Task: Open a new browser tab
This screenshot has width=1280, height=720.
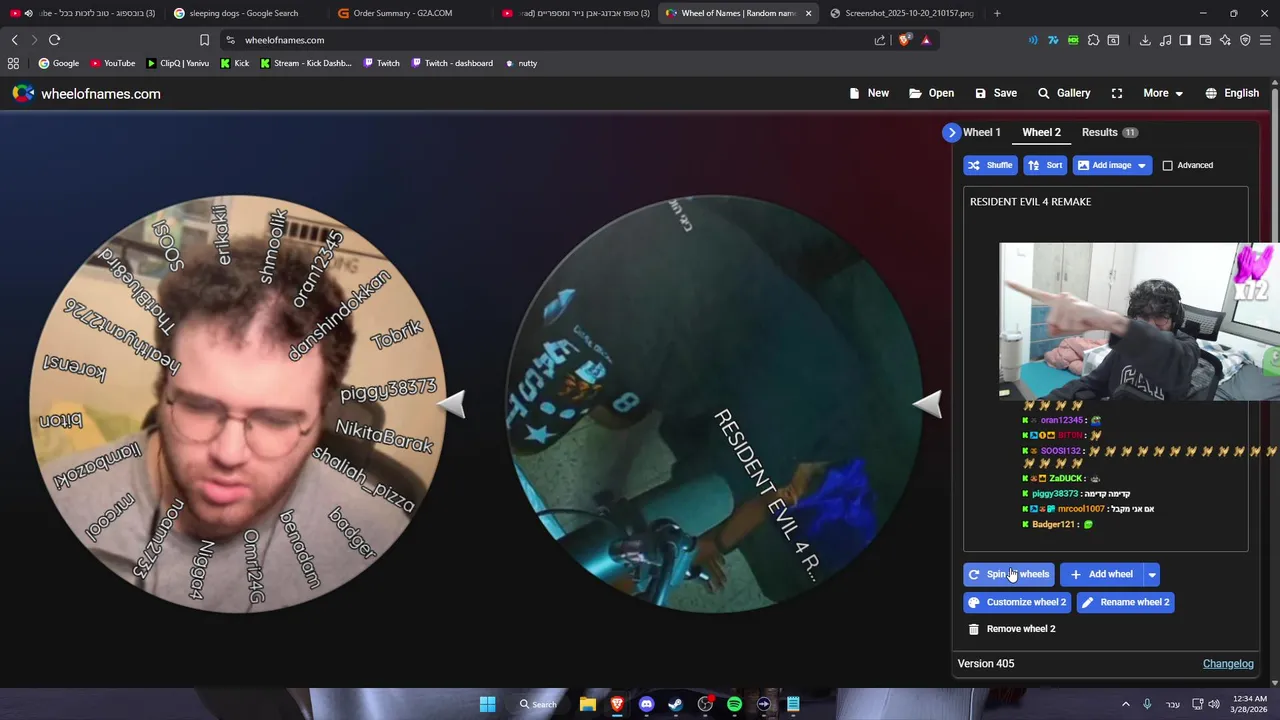Action: pos(997,13)
